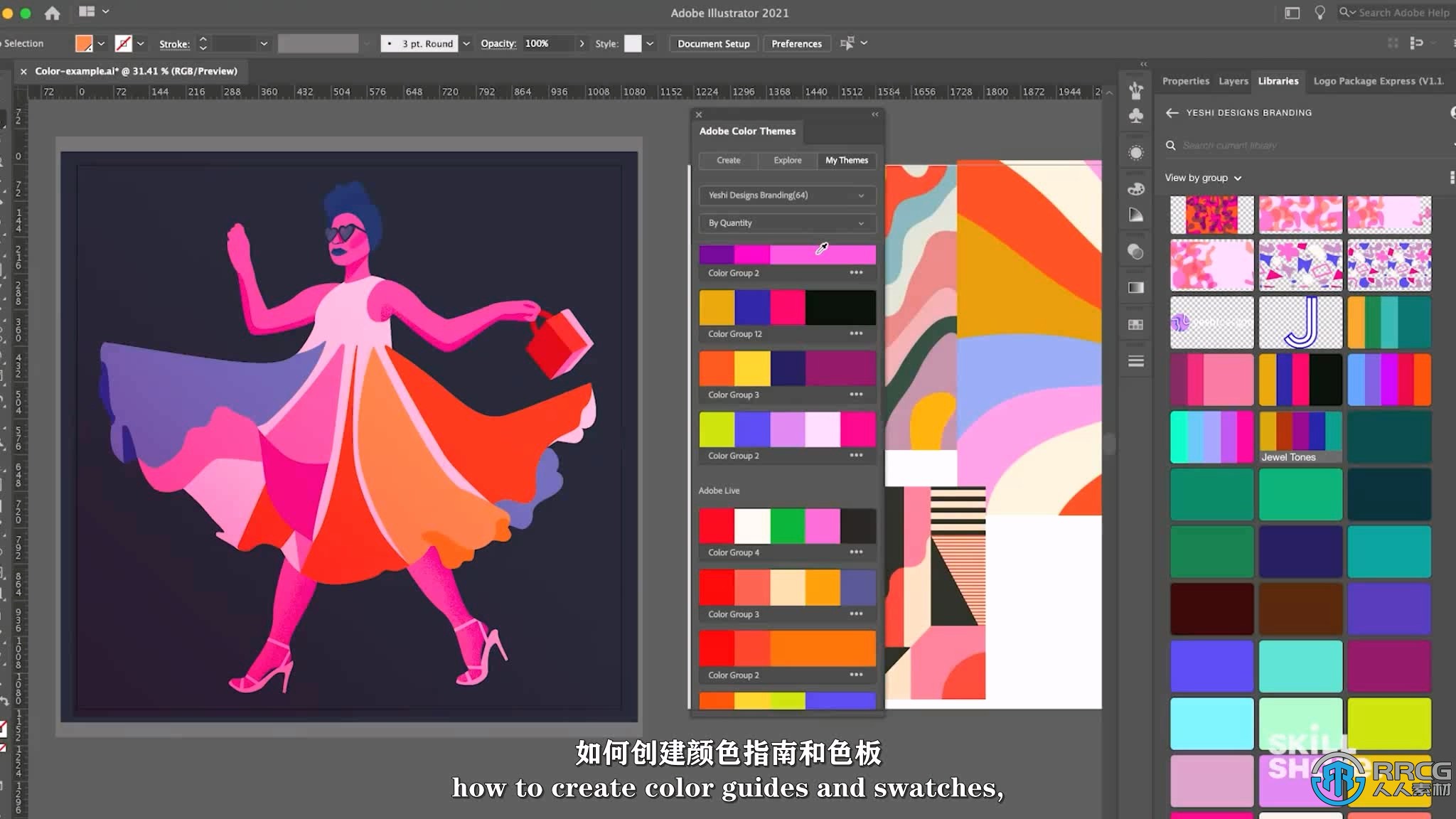The width and height of the screenshot is (1456, 819).
Task: Click the fill color orange swatch
Action: pos(84,43)
